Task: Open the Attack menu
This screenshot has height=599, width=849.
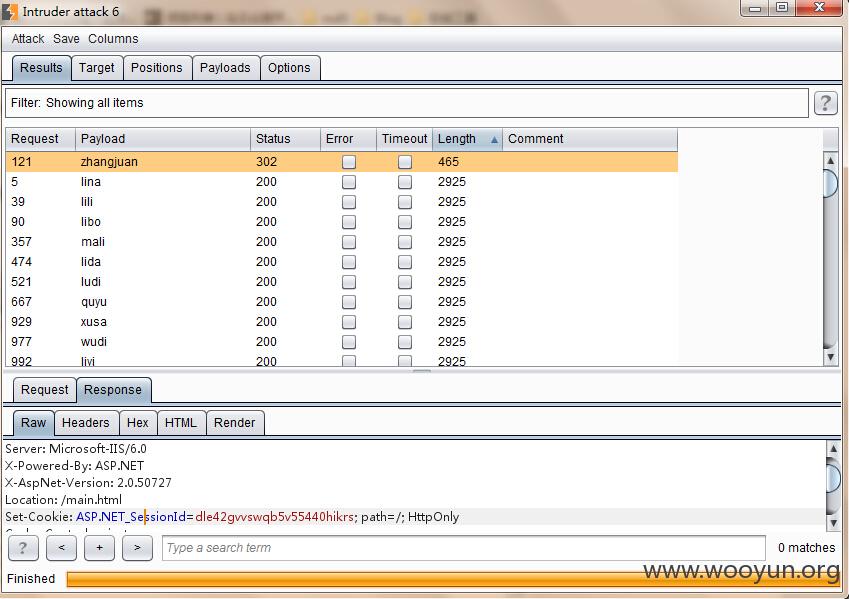Action: coord(28,39)
